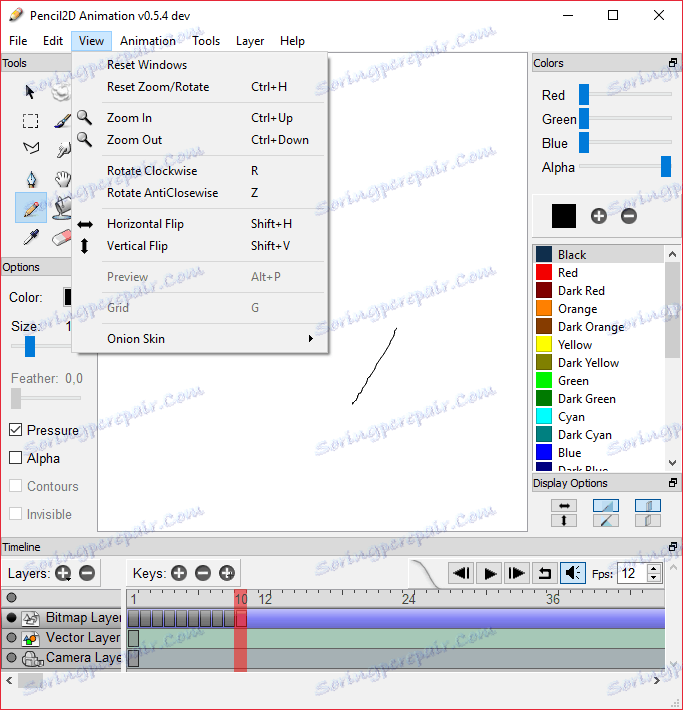
Task: Uncheck the Pressure checkbox
Action: coord(15,430)
